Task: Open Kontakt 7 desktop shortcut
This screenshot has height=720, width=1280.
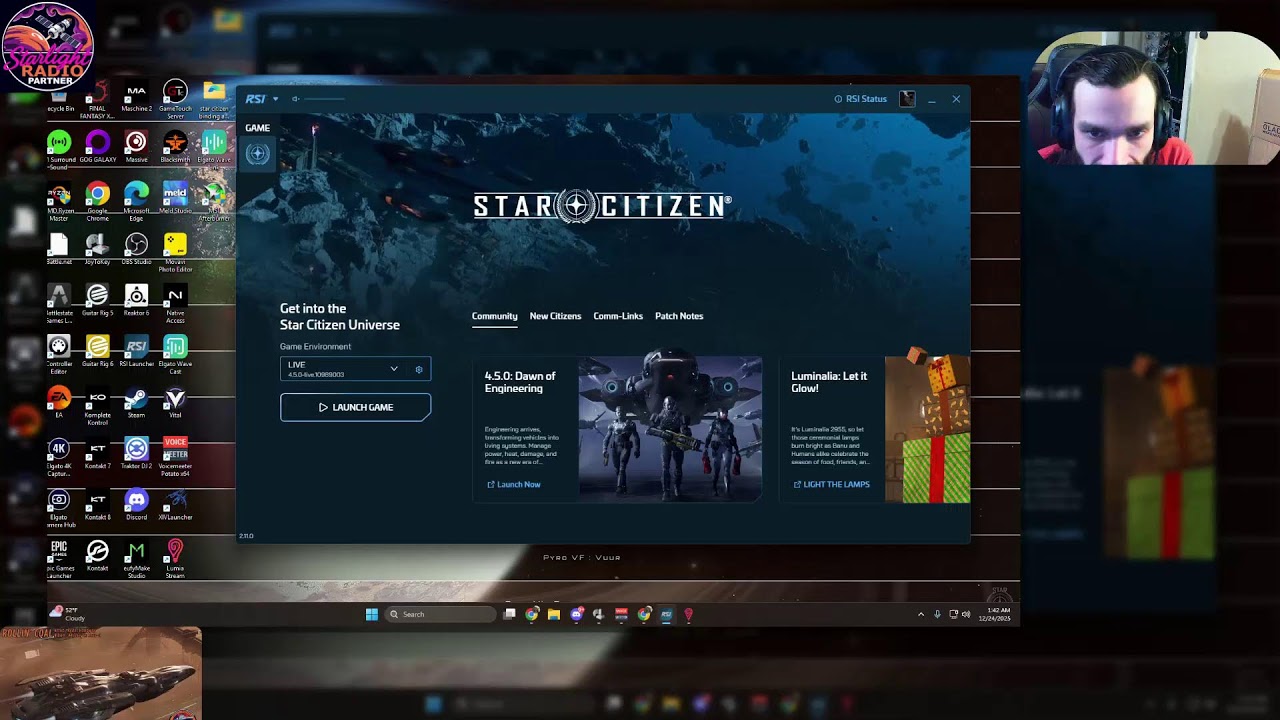Action: tap(97, 453)
